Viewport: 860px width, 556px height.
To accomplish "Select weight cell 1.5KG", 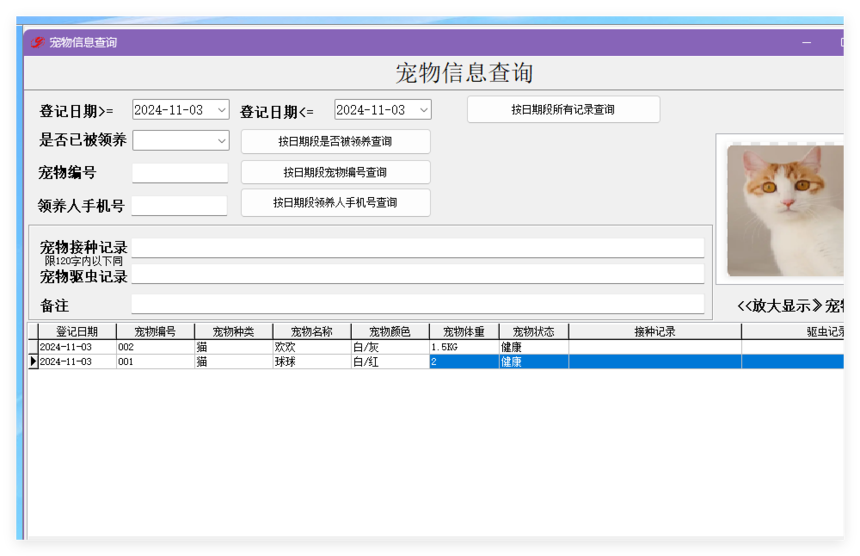I will point(464,347).
